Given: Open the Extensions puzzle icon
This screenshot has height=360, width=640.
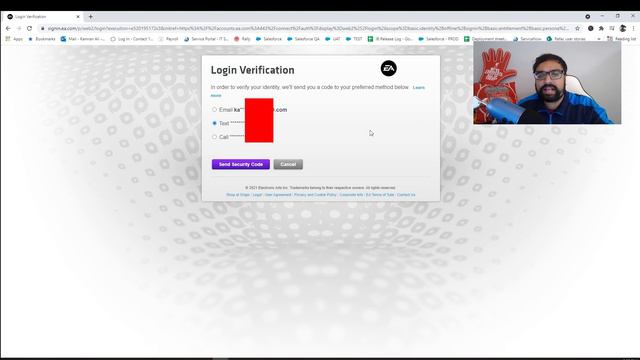Looking at the screenshot, I should [601, 28].
